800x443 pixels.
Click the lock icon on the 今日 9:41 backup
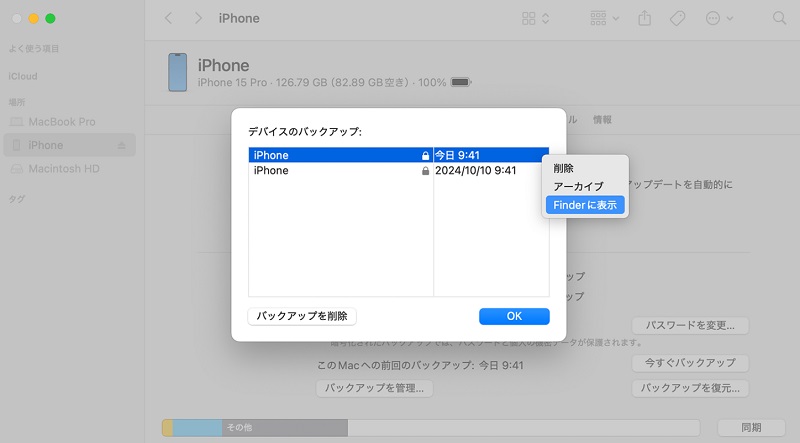pyautogui.click(x=426, y=156)
